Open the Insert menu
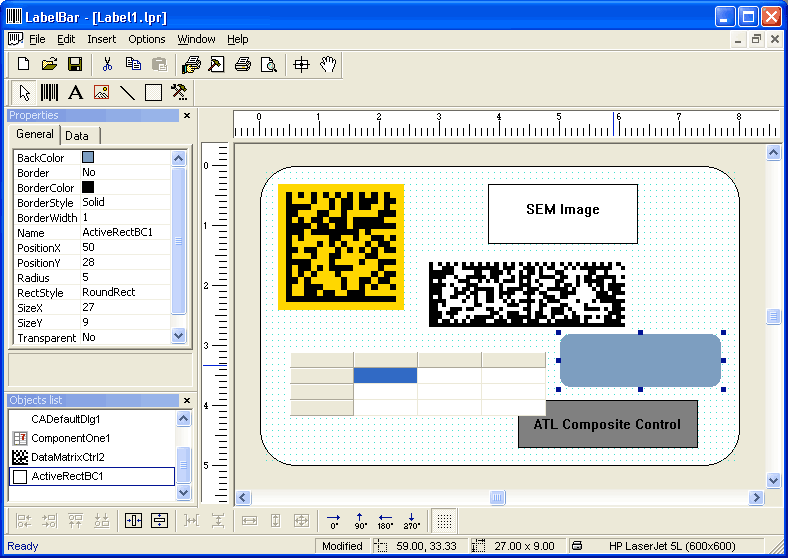Viewport: 788px width, 558px height. pos(102,39)
